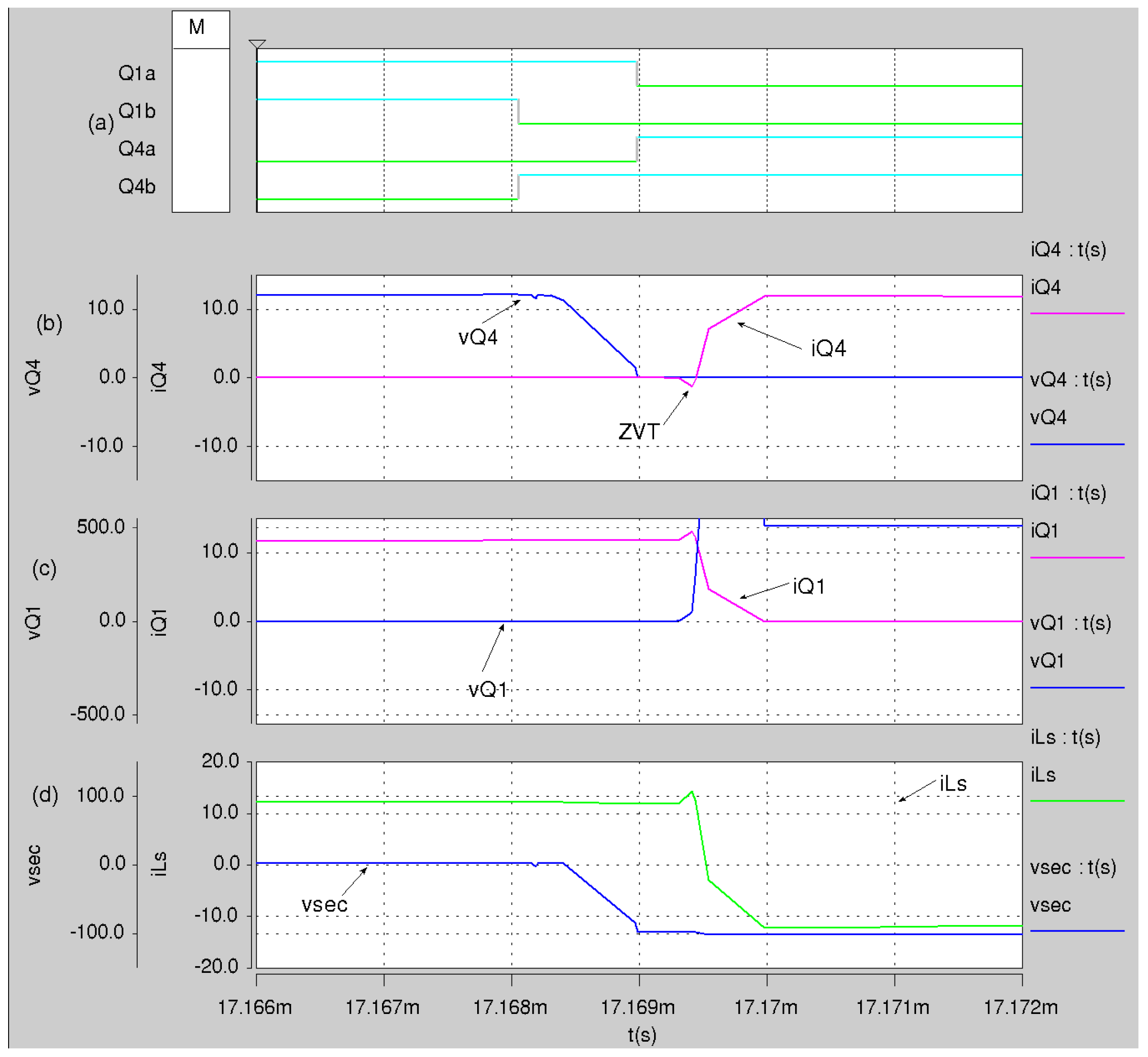Image resolution: width=1148 pixels, height=1057 pixels.
Task: Select the Q1a digital signal label
Action: [x=137, y=73]
